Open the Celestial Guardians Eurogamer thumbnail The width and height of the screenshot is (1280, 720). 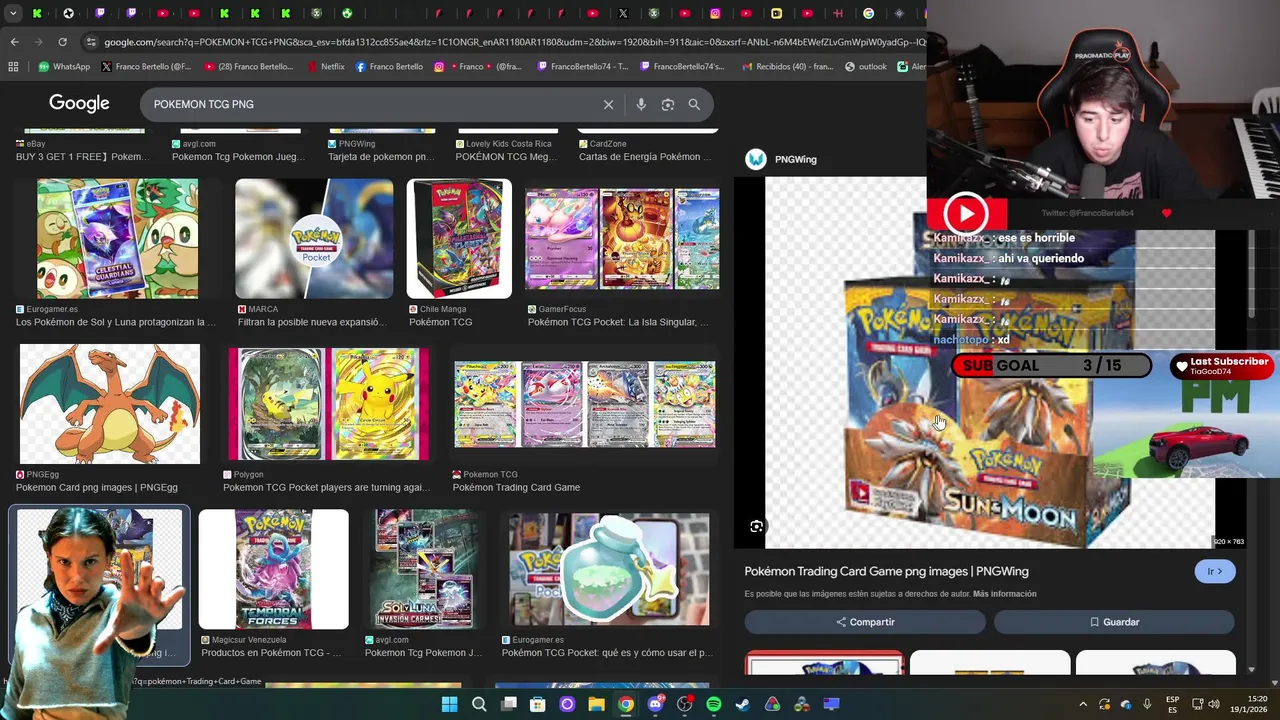[117, 239]
